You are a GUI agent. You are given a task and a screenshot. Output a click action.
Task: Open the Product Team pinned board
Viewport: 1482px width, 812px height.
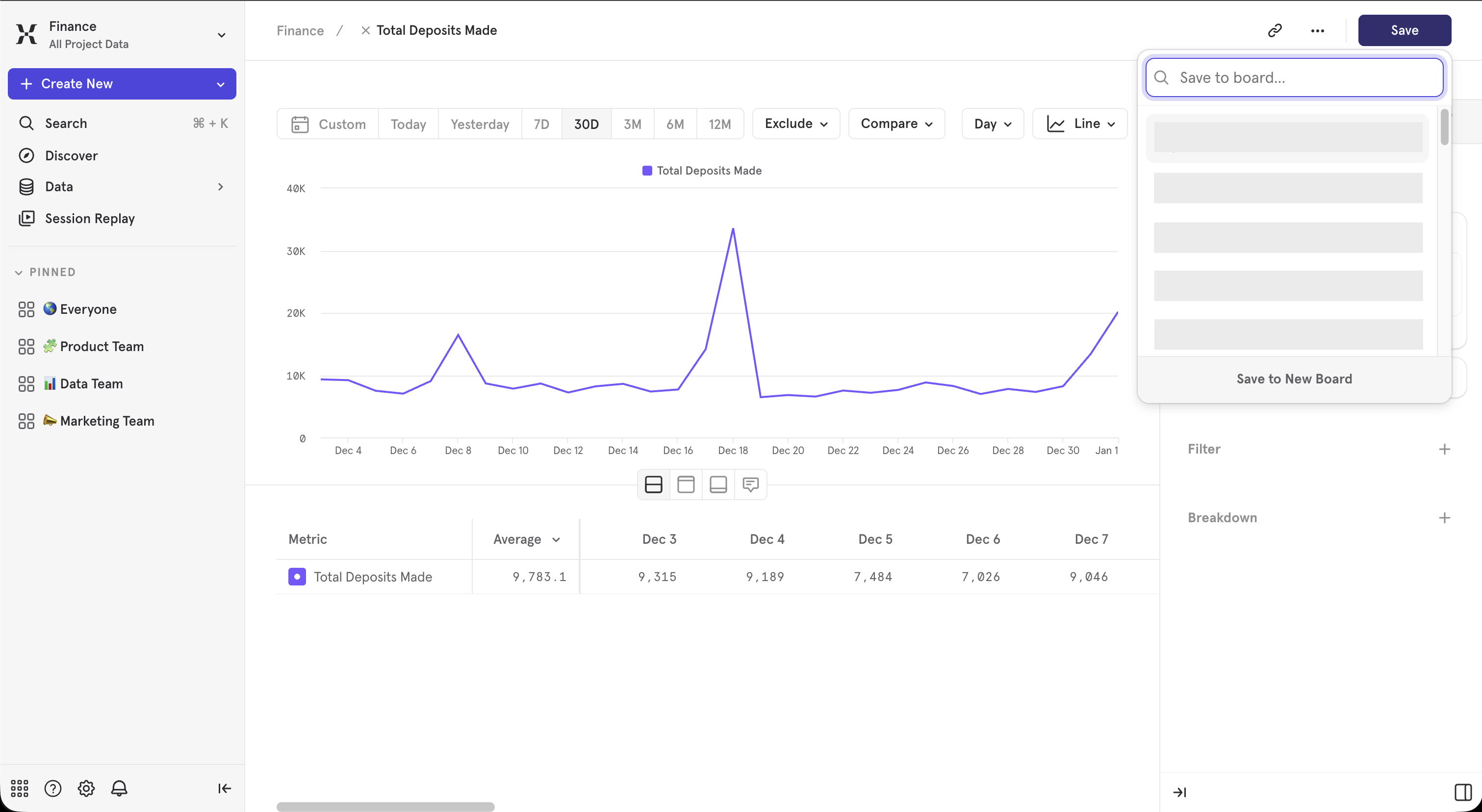point(102,347)
